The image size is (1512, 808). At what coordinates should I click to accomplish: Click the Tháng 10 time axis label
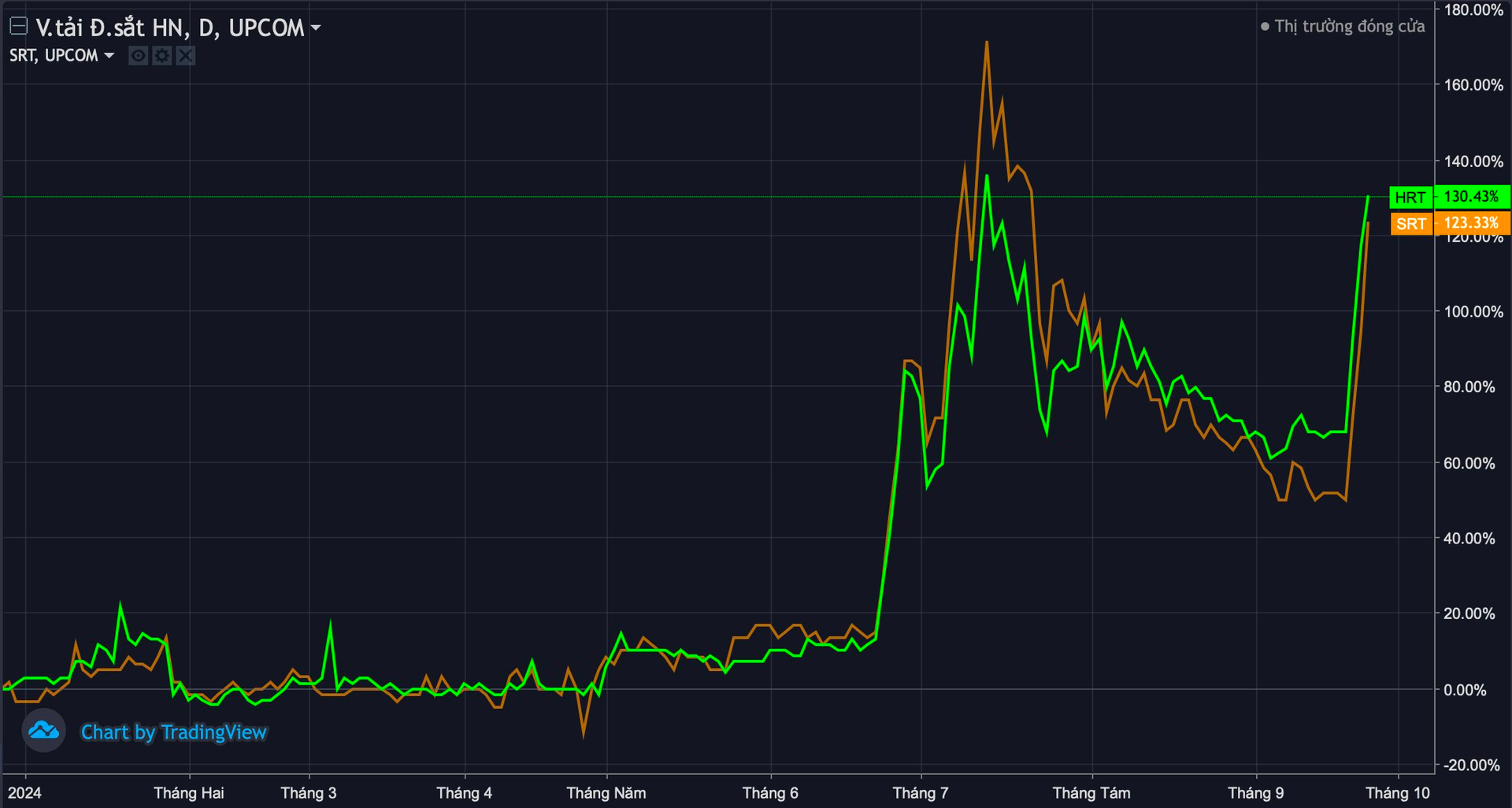click(1398, 793)
